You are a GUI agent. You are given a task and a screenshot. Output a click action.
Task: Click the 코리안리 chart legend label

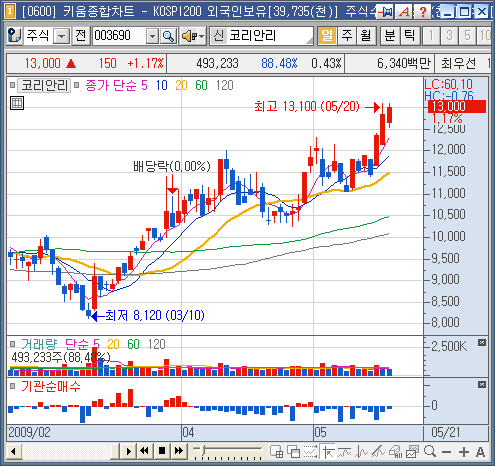coord(44,86)
